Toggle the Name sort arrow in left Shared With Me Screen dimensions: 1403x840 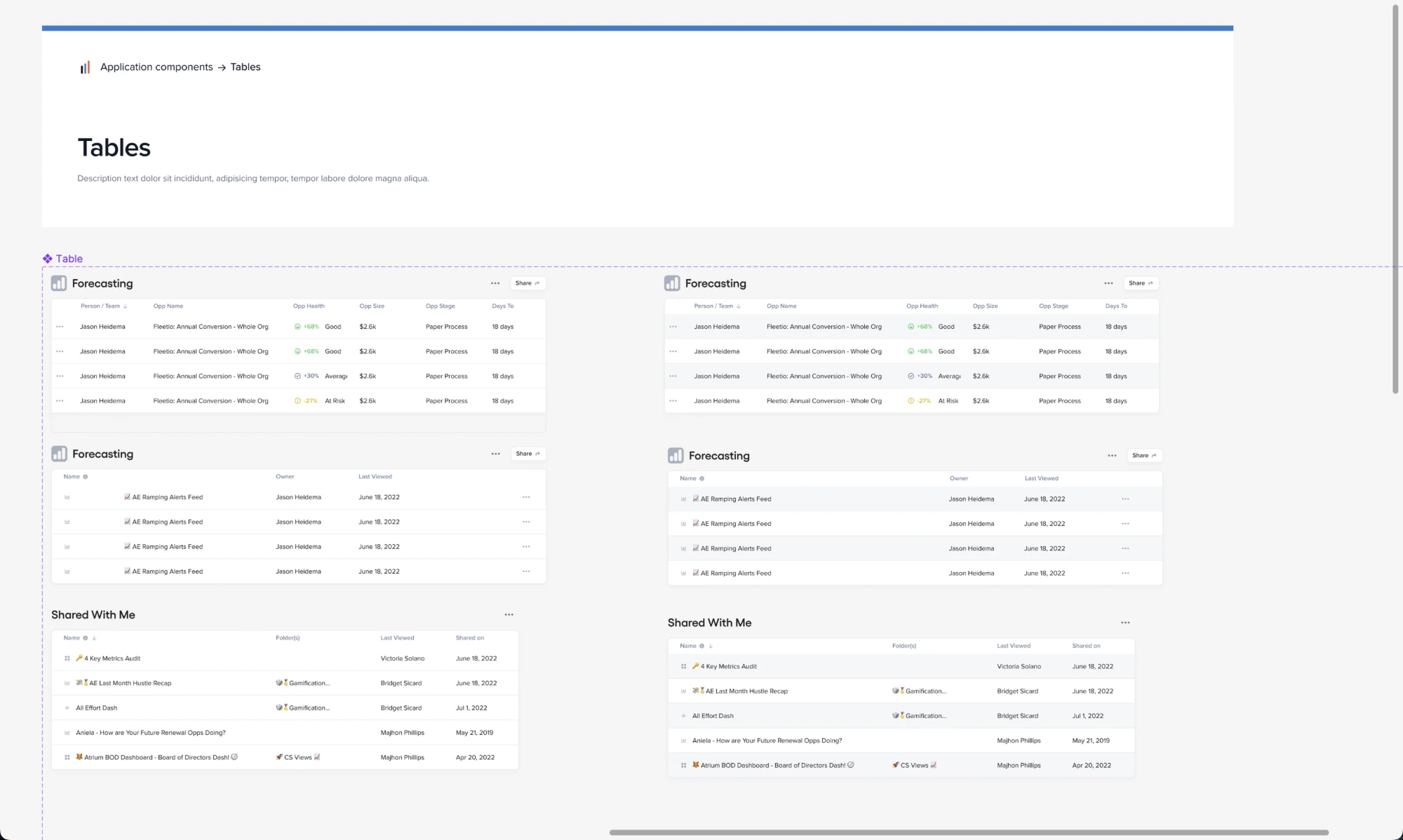(x=94, y=638)
